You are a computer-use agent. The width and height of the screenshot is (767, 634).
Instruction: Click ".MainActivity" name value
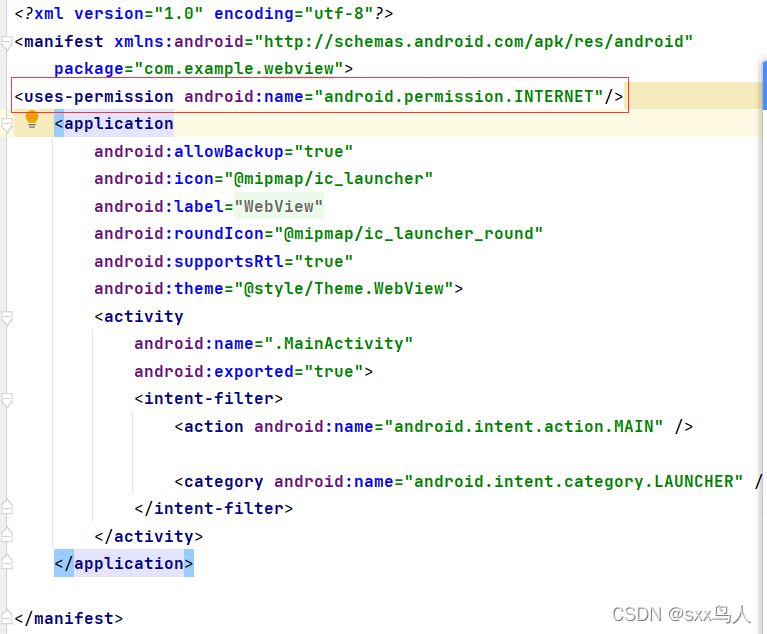(x=338, y=343)
